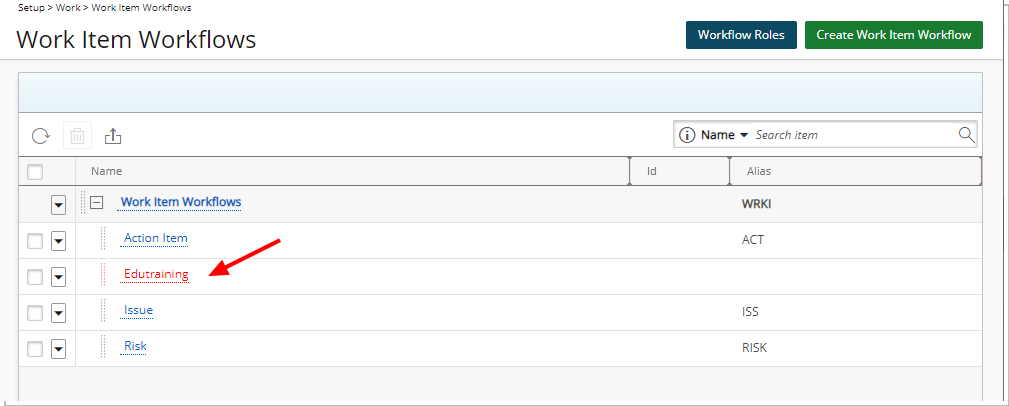The image size is (1009, 406).
Task: Open the Edutraining workflow link
Action: (x=156, y=274)
